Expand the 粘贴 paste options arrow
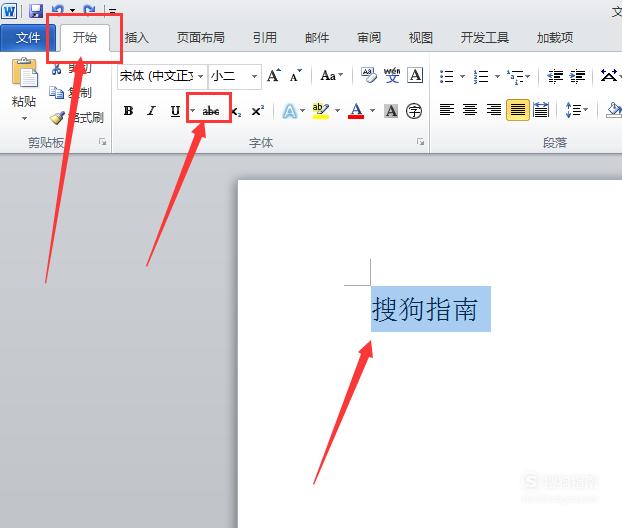This screenshot has width=622, height=528. click(x=24, y=118)
